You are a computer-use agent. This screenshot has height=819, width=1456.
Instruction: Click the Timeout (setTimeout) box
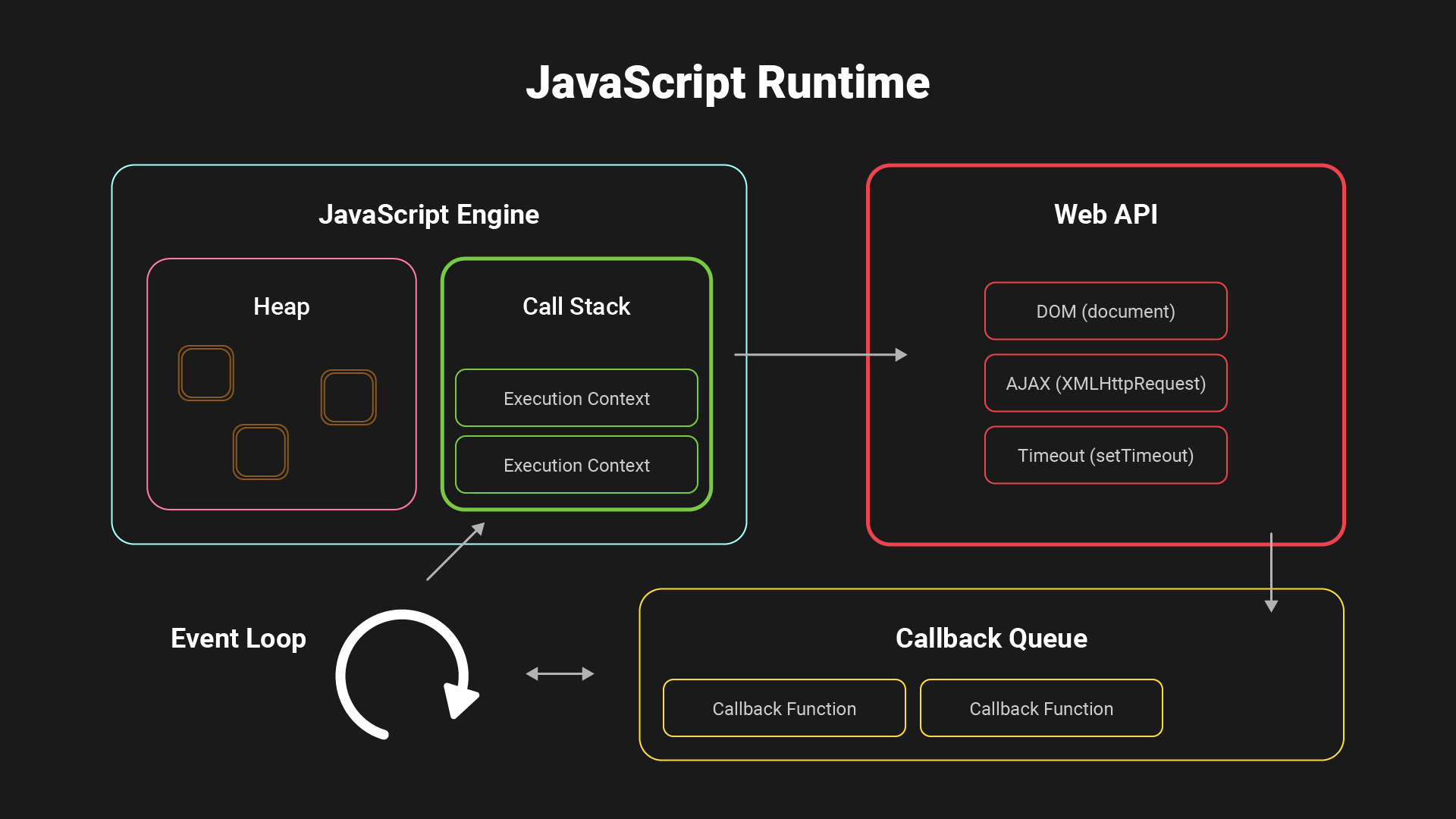pyautogui.click(x=1106, y=455)
